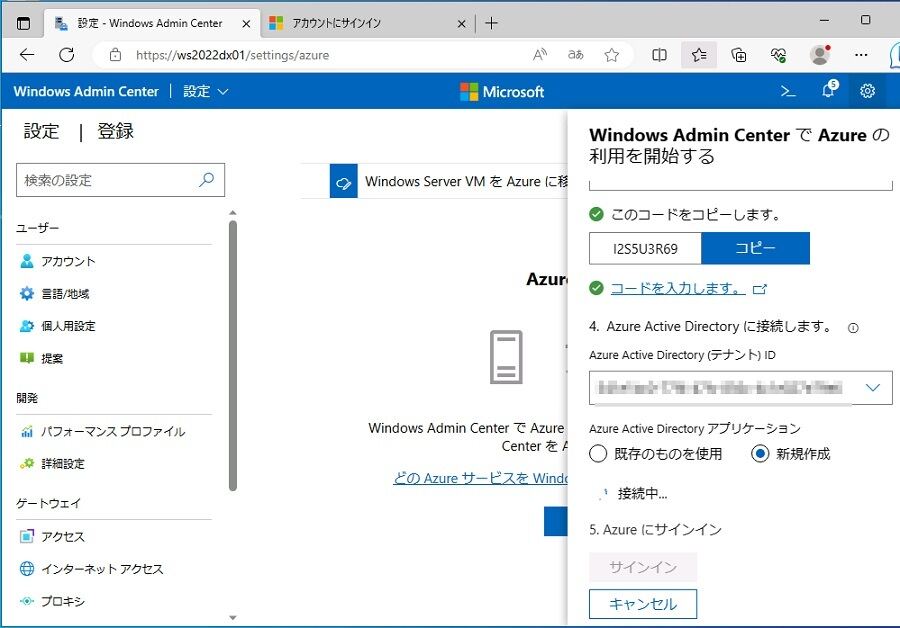Close the アカウントにサインイン tab
This screenshot has height=628, width=900.
[461, 24]
